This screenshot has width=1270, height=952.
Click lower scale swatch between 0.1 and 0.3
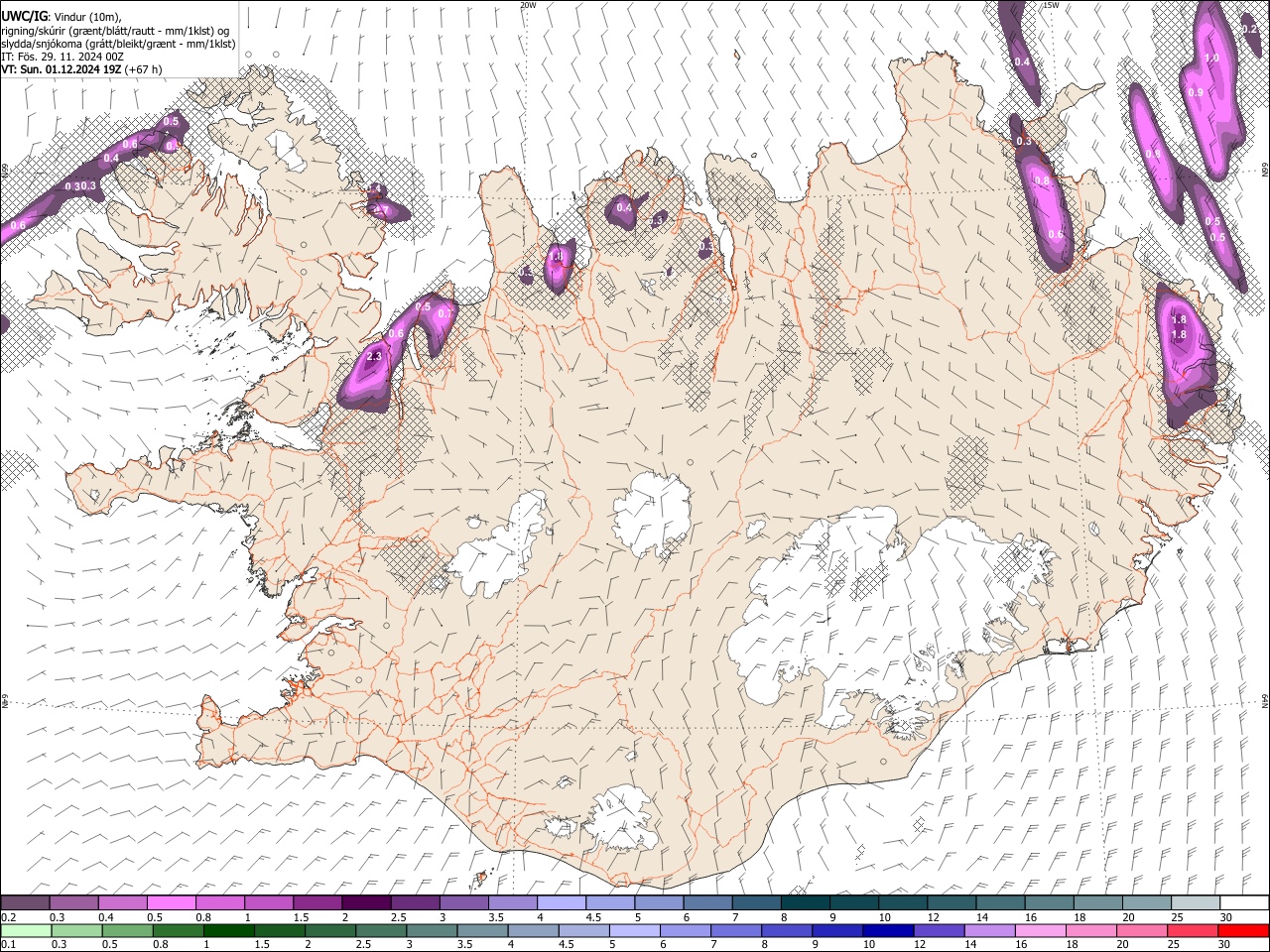point(26,930)
